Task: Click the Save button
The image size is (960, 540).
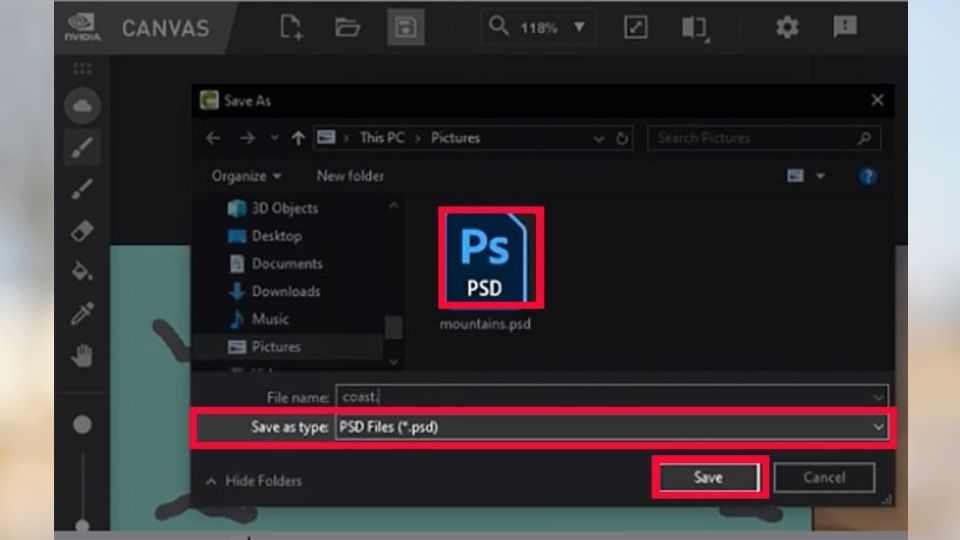Action: coord(708,478)
